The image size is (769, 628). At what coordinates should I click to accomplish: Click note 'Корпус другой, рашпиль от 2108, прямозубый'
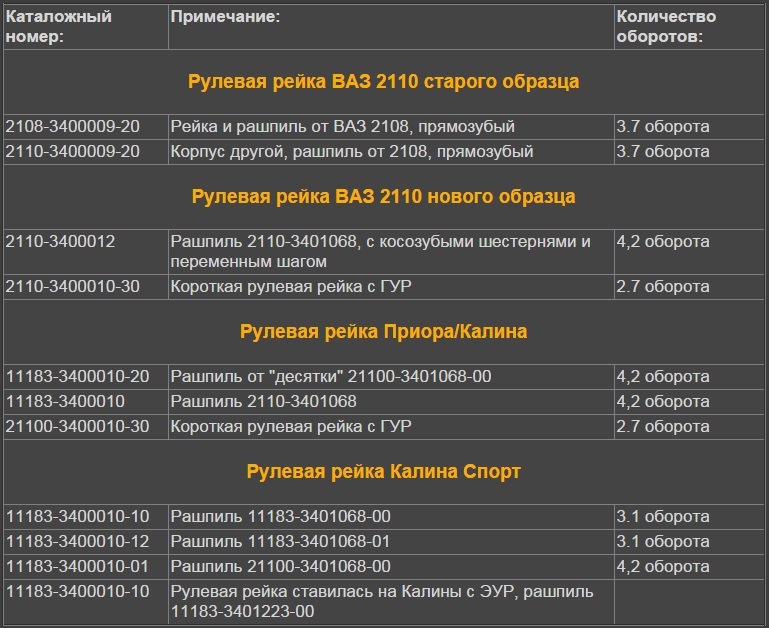[352, 152]
